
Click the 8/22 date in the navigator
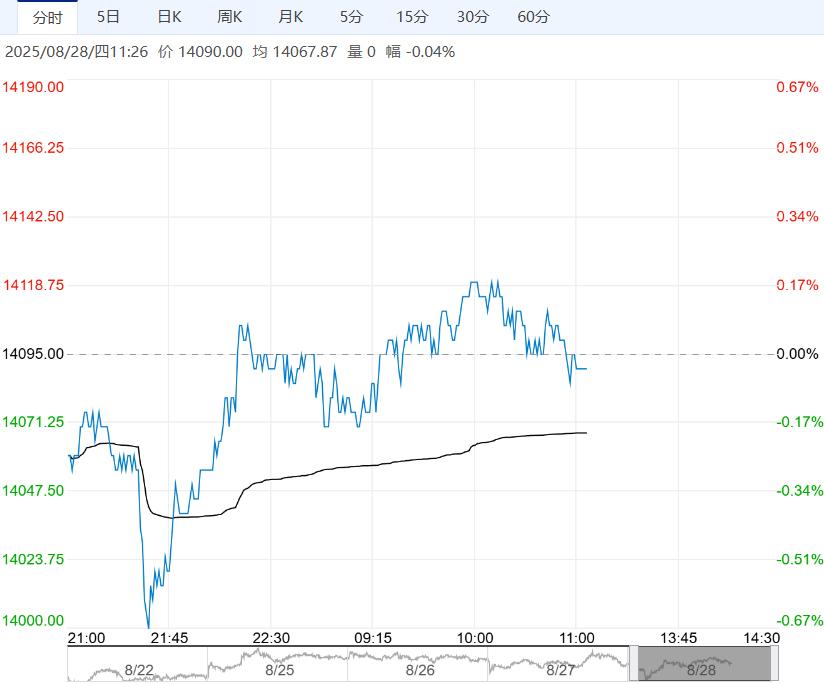point(139,670)
